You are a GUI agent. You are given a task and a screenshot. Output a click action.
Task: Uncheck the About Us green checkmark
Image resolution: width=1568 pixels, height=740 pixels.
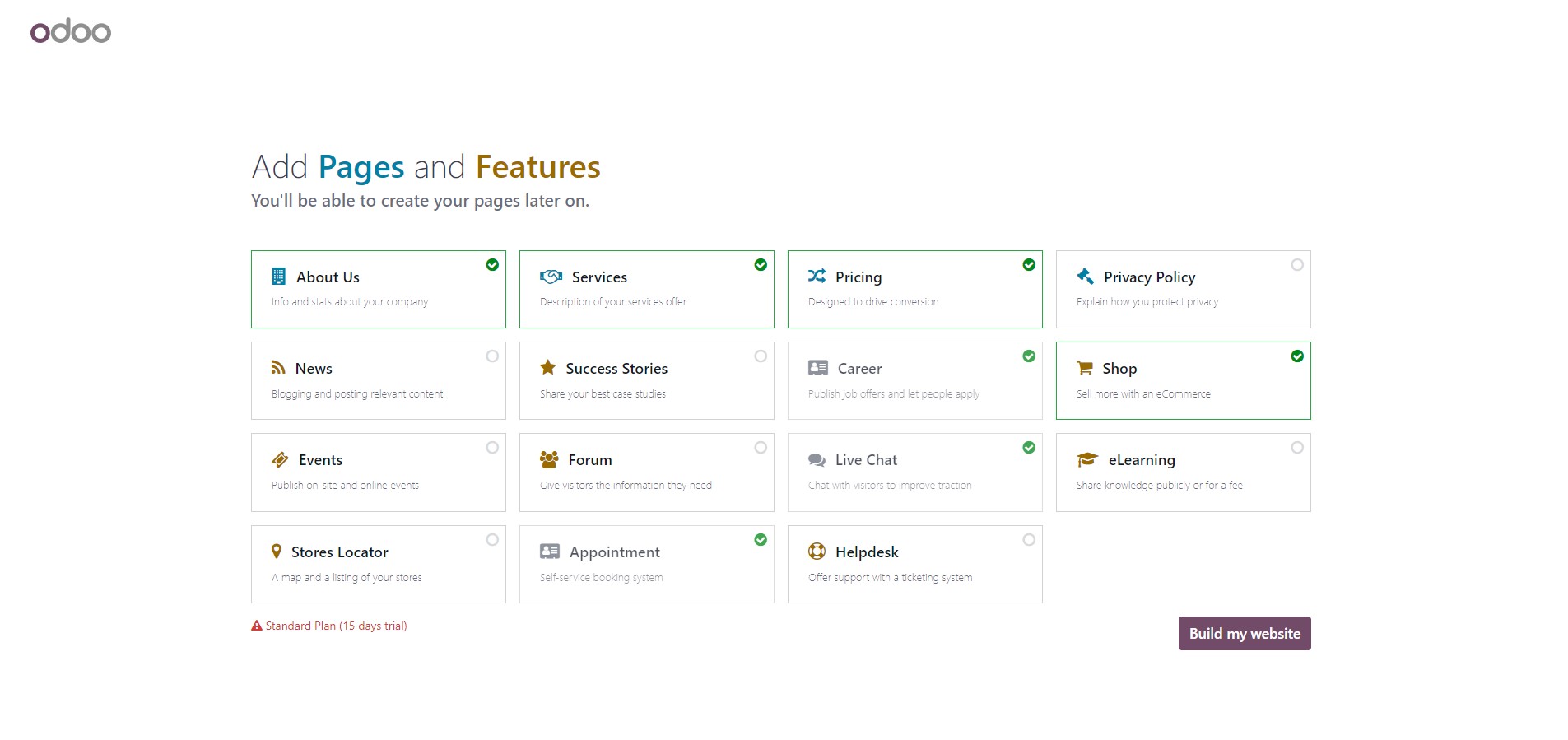coord(492,265)
